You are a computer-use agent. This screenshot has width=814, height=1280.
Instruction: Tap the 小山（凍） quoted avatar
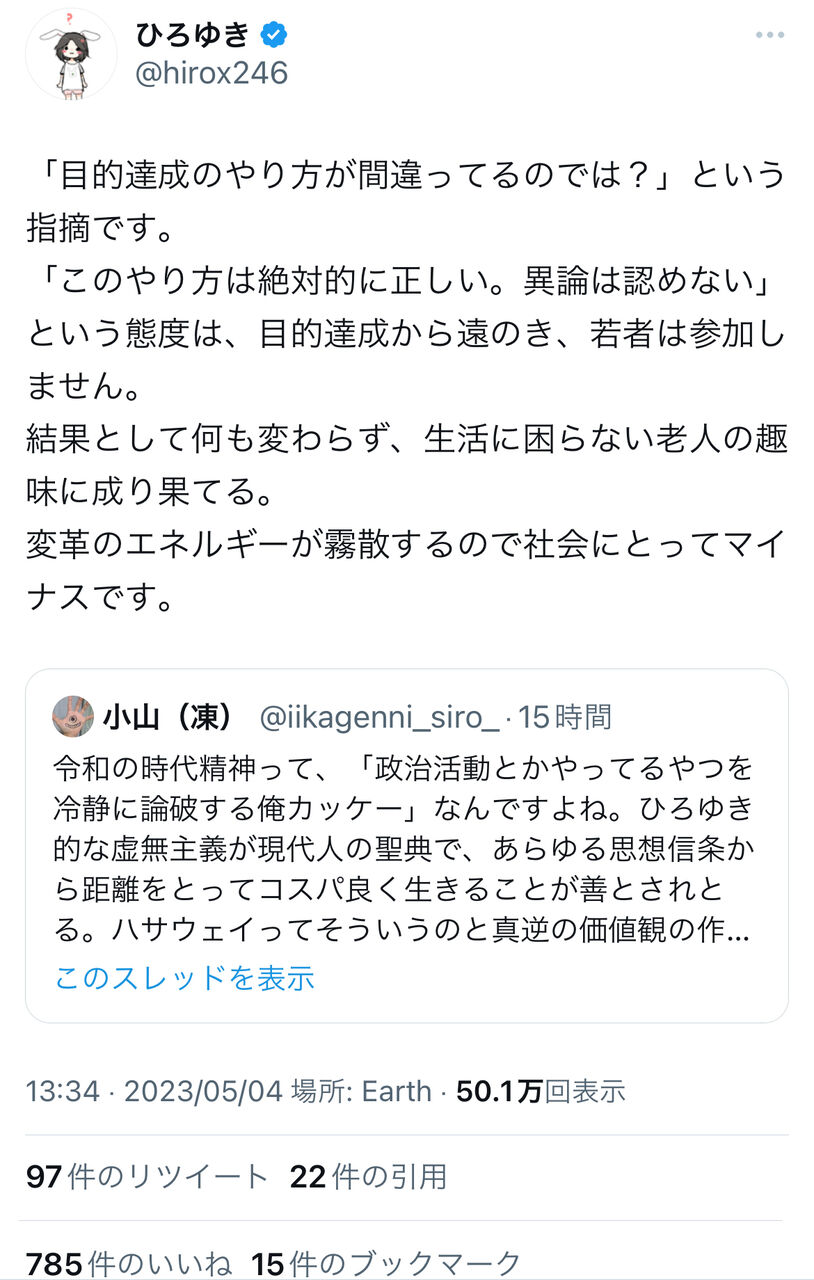click(73, 716)
